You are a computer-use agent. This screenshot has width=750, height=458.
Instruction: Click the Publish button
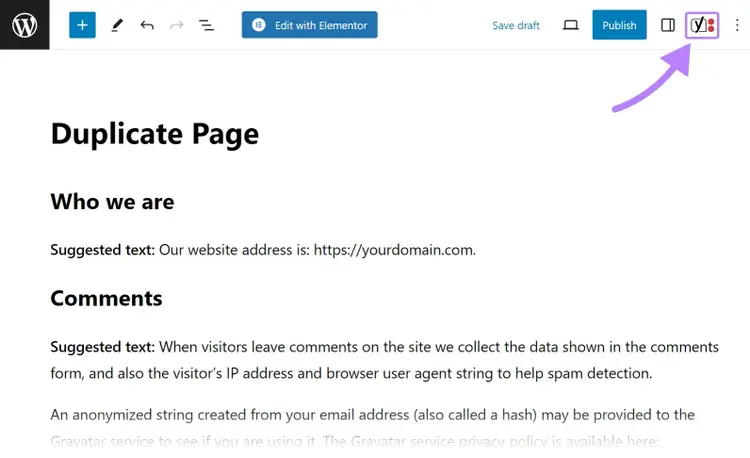tap(619, 25)
